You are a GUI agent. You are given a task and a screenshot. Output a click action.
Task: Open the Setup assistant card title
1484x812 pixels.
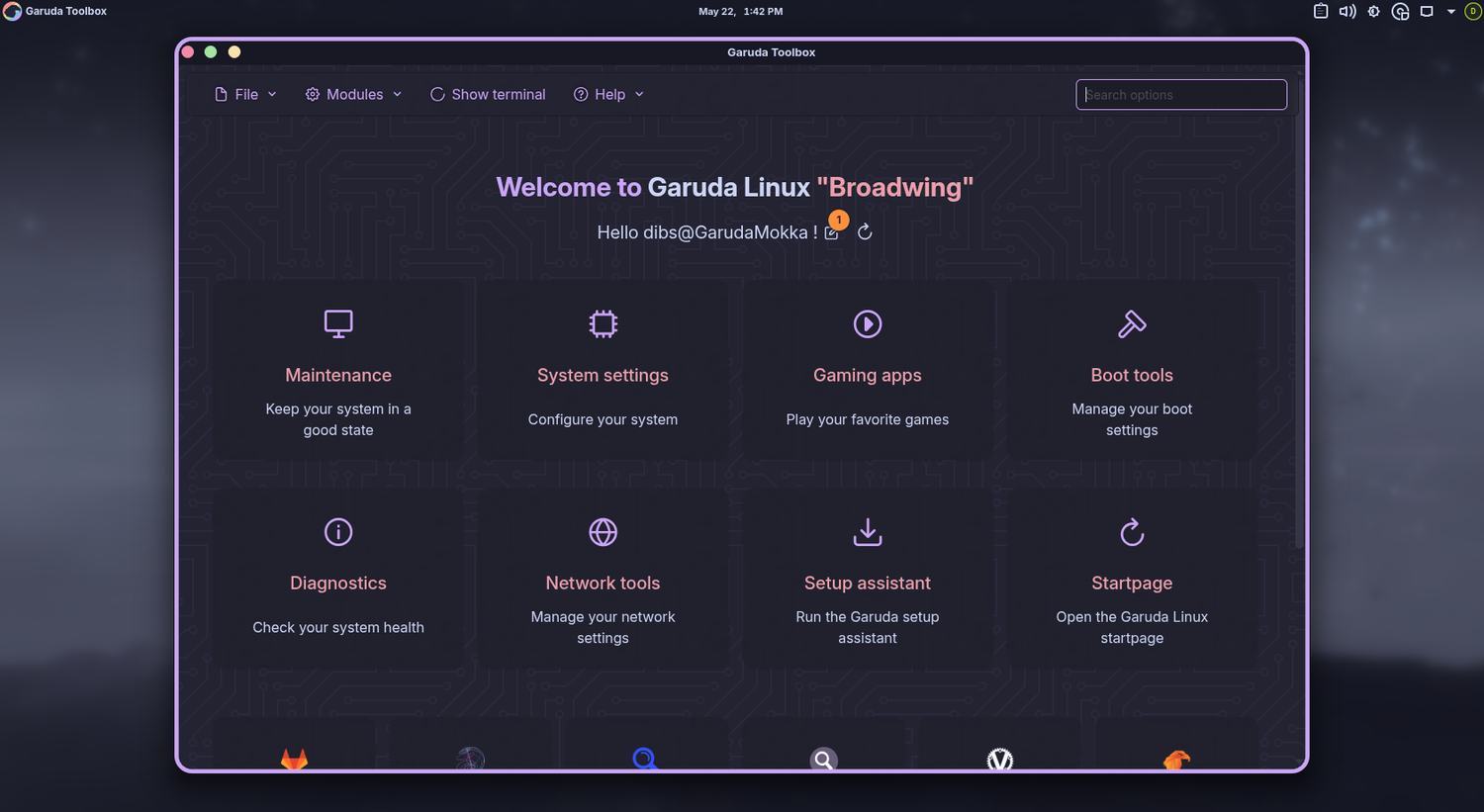(x=868, y=583)
